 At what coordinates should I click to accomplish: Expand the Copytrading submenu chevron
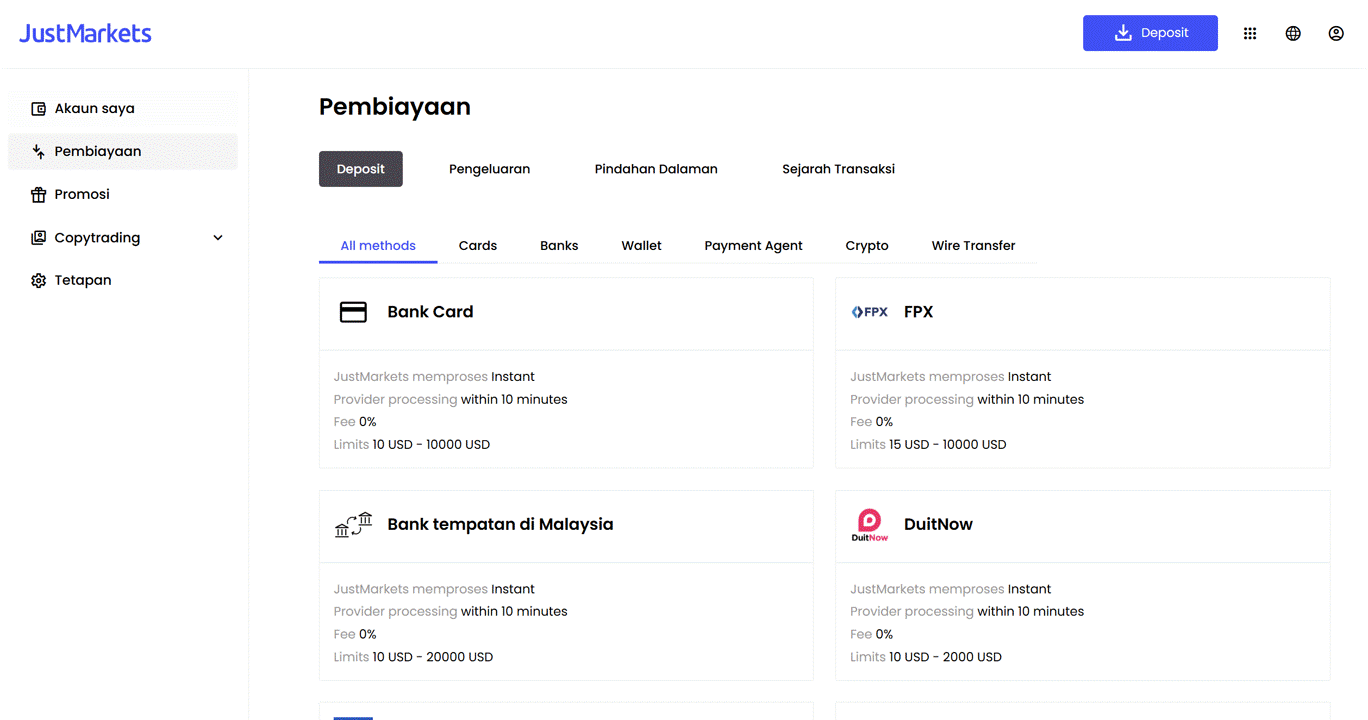pyautogui.click(x=218, y=238)
